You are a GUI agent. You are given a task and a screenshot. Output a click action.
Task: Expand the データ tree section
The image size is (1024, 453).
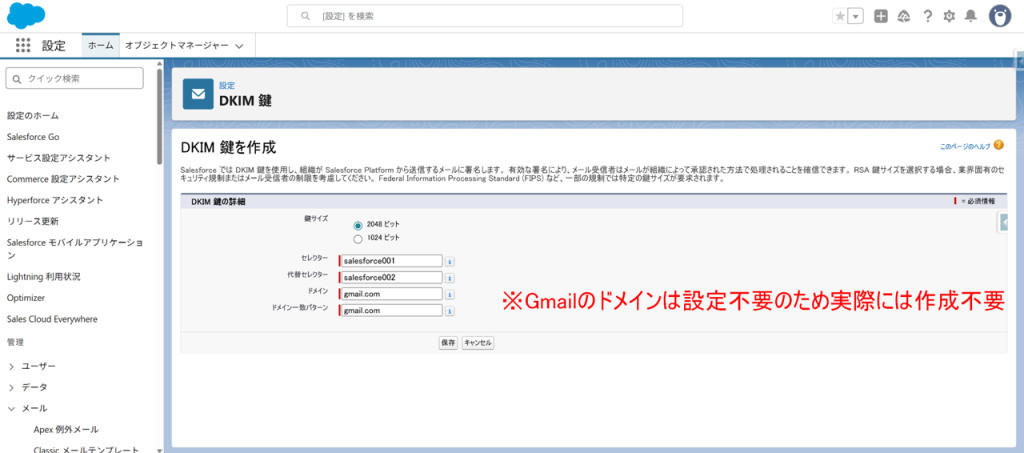[x=11, y=388]
